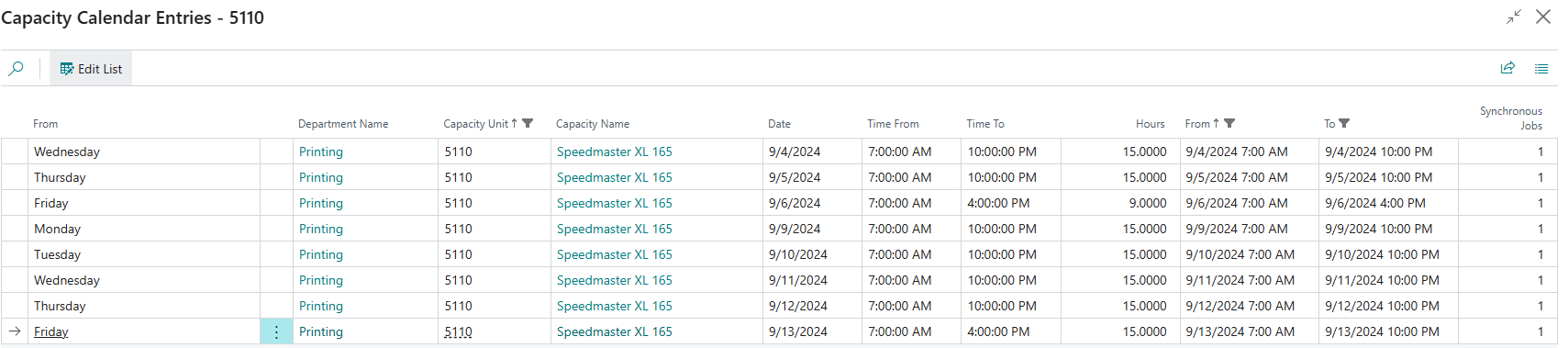Click the Edit List button
This screenshot has width=1568, height=348.
[91, 69]
